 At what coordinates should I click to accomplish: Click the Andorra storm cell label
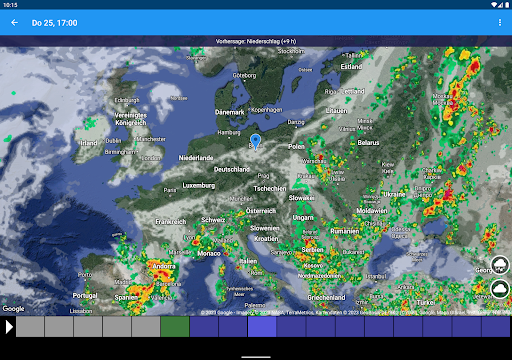[164, 266]
